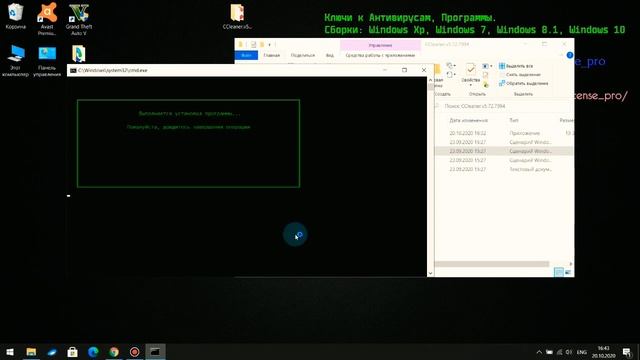The width and height of the screenshot is (640, 360).
Task: Open the red record app in taskbar
Action: pyautogui.click(x=134, y=352)
